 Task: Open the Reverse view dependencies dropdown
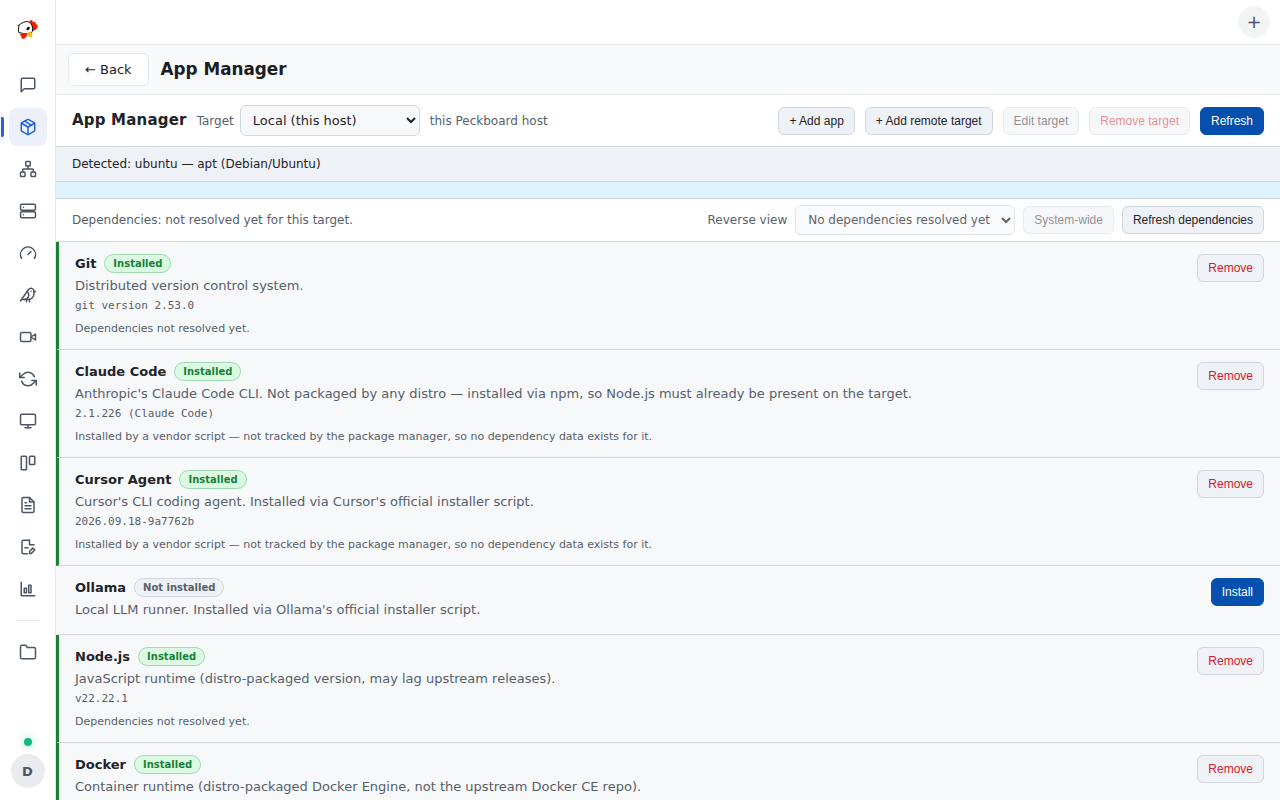(x=905, y=220)
